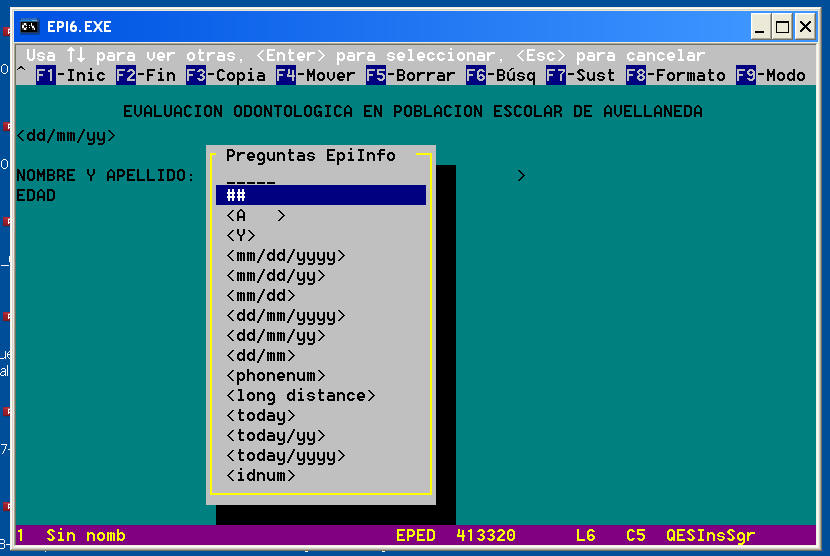This screenshot has width=830, height=556.
Task: Select the _____ text field entry
Action: tap(250, 180)
